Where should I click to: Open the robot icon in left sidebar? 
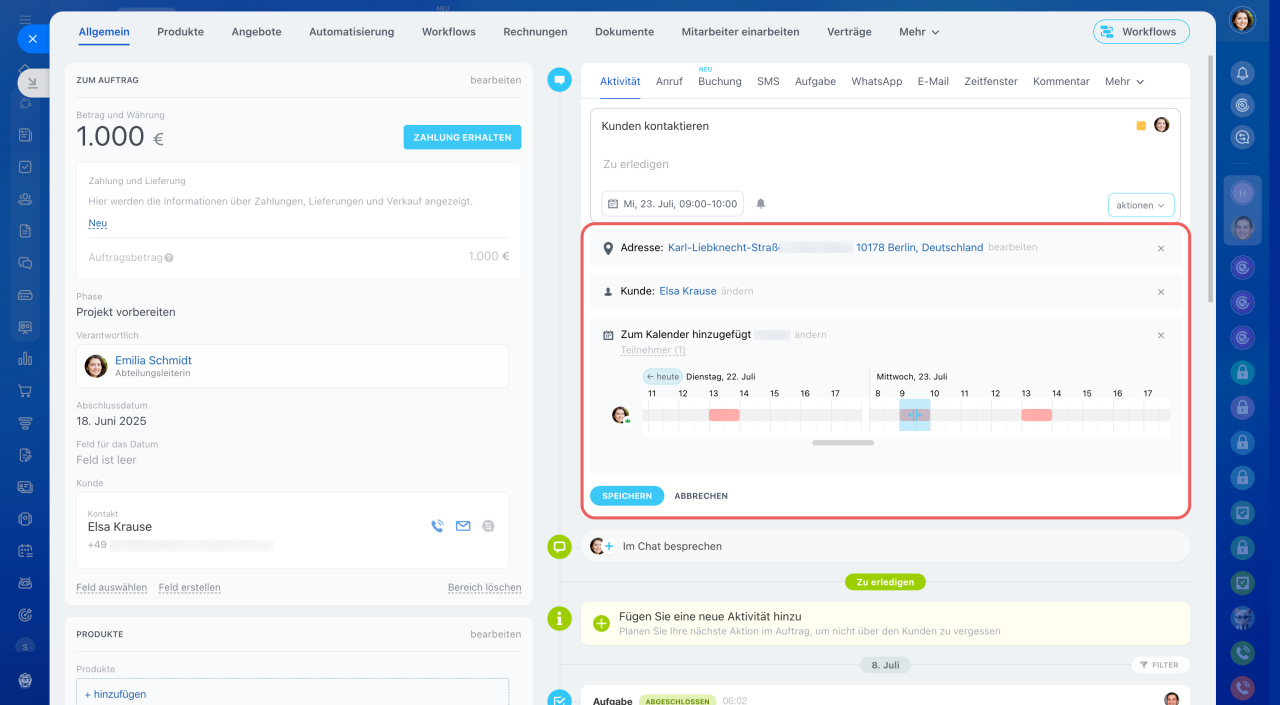pyautogui.click(x=25, y=583)
